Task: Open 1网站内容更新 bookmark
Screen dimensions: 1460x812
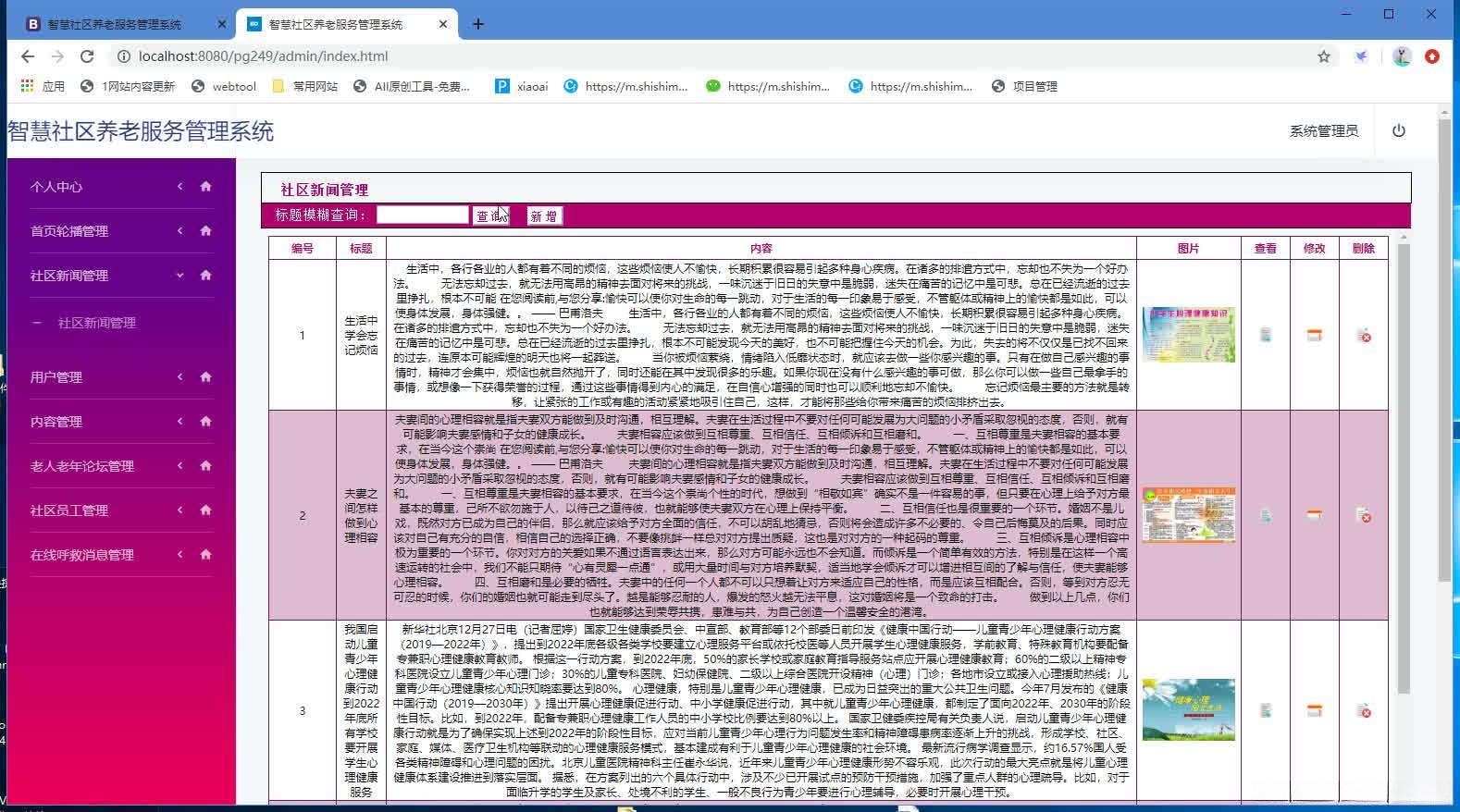Action: tap(128, 86)
